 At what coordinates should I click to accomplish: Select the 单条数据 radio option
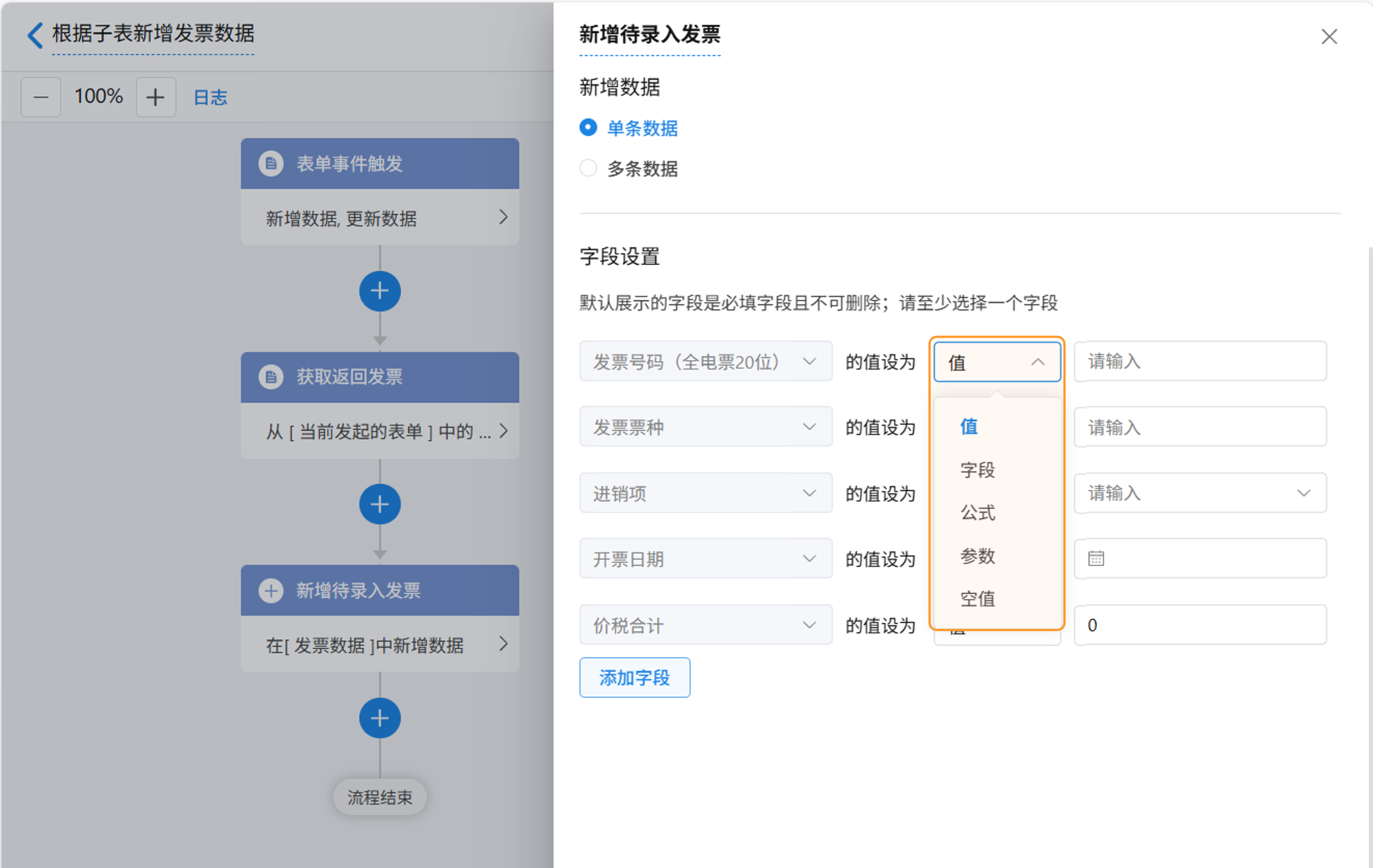tap(589, 128)
